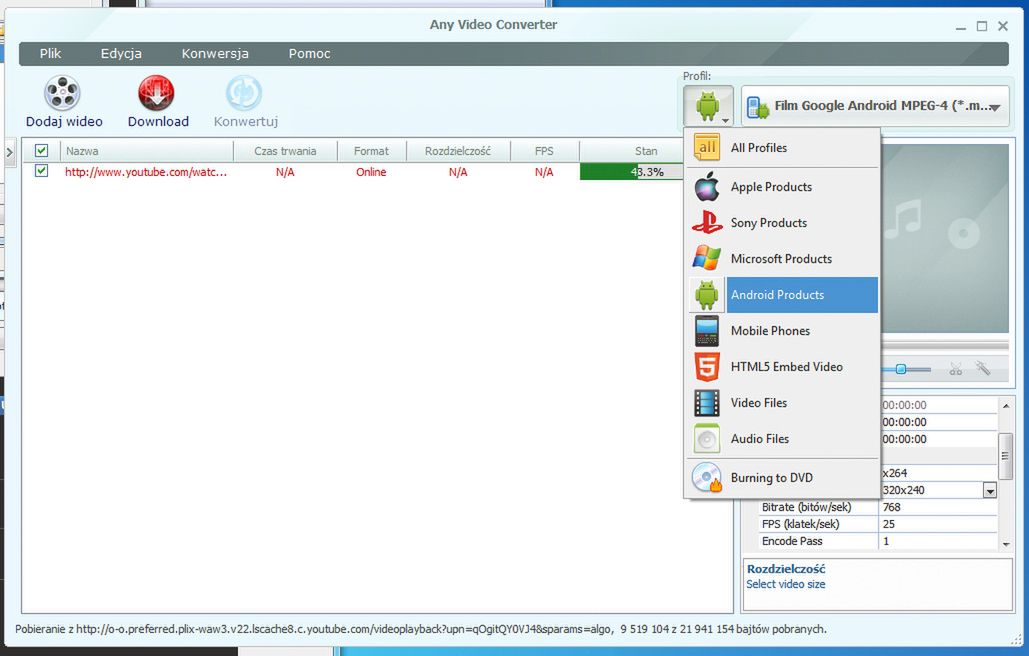Toggle the select-all checkbox in list header
Image resolution: width=1029 pixels, height=656 pixels.
[41, 150]
